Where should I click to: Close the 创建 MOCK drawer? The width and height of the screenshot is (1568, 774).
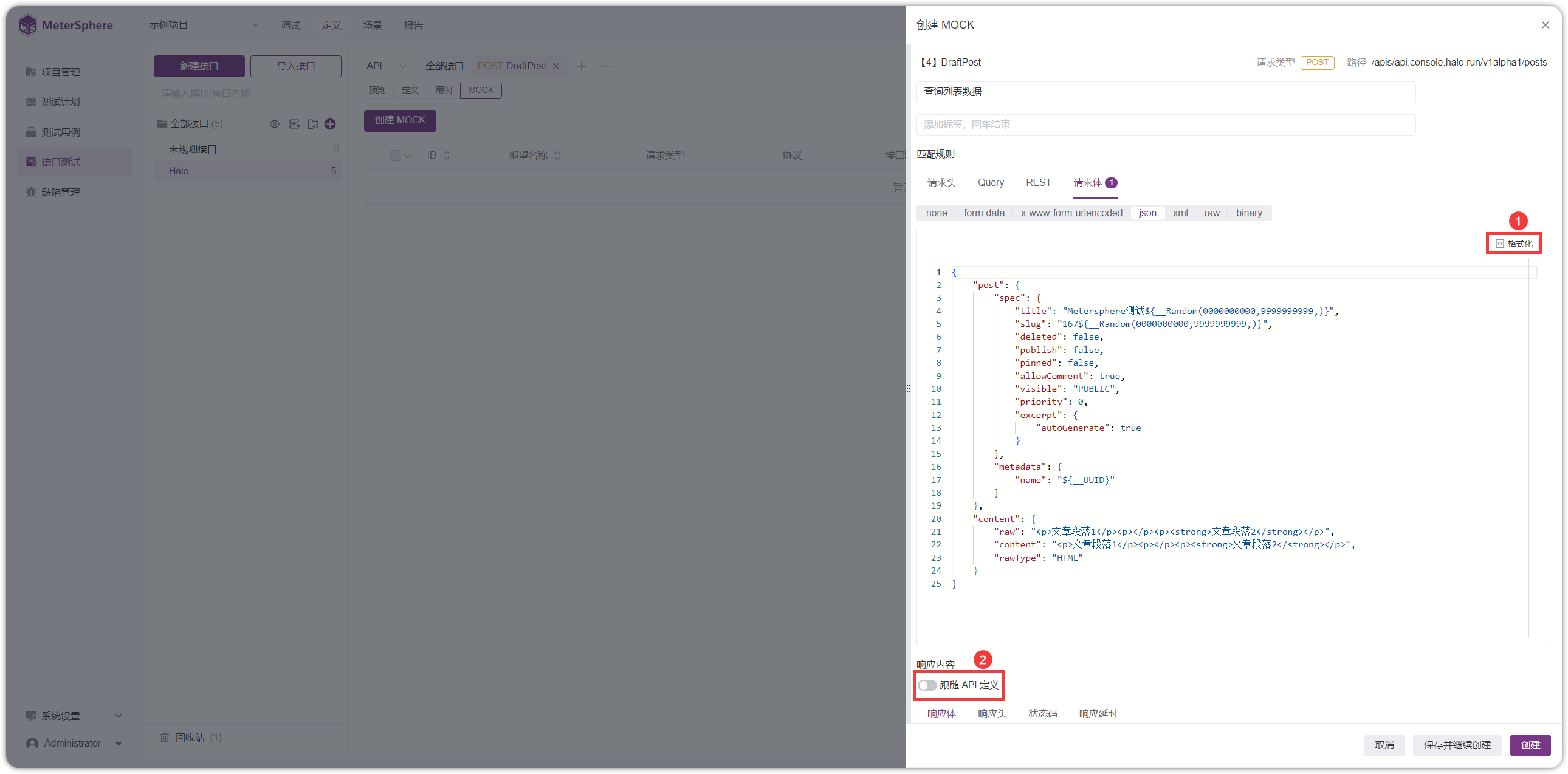(x=1546, y=25)
